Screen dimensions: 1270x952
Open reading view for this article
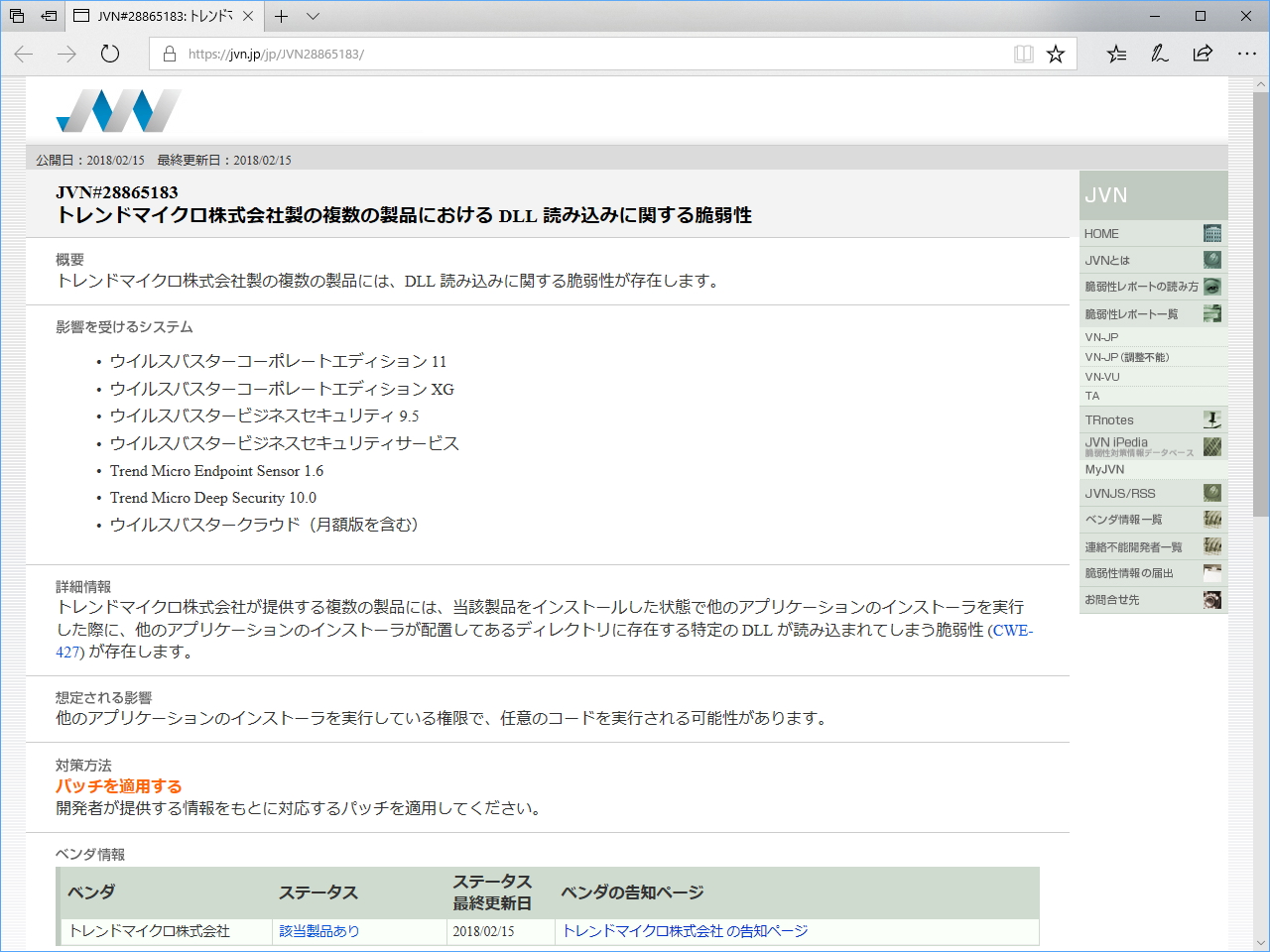pyautogui.click(x=1023, y=54)
